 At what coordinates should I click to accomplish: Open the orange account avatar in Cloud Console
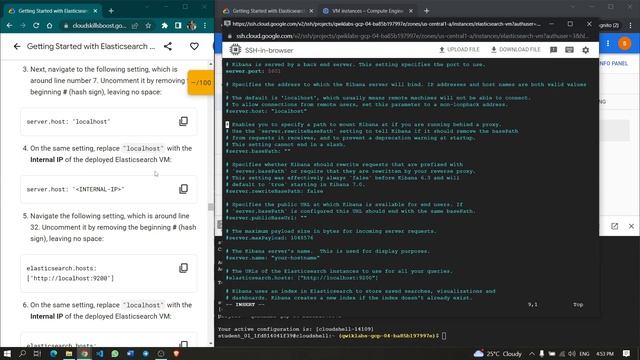click(x=624, y=43)
